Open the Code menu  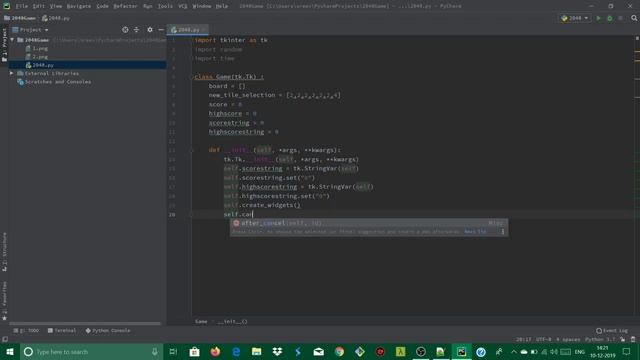click(x=102, y=6)
